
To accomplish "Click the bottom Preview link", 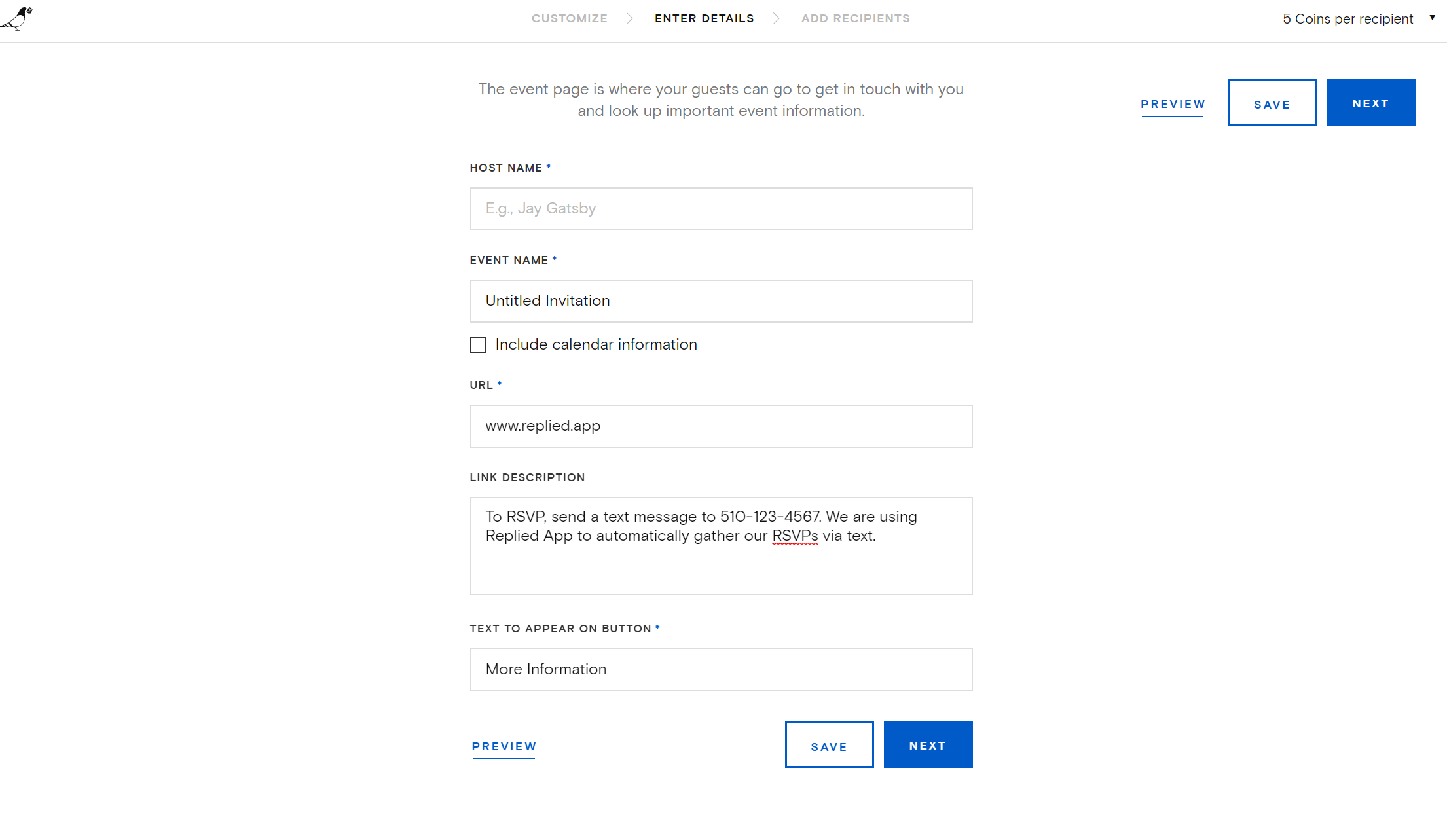I will [504, 746].
